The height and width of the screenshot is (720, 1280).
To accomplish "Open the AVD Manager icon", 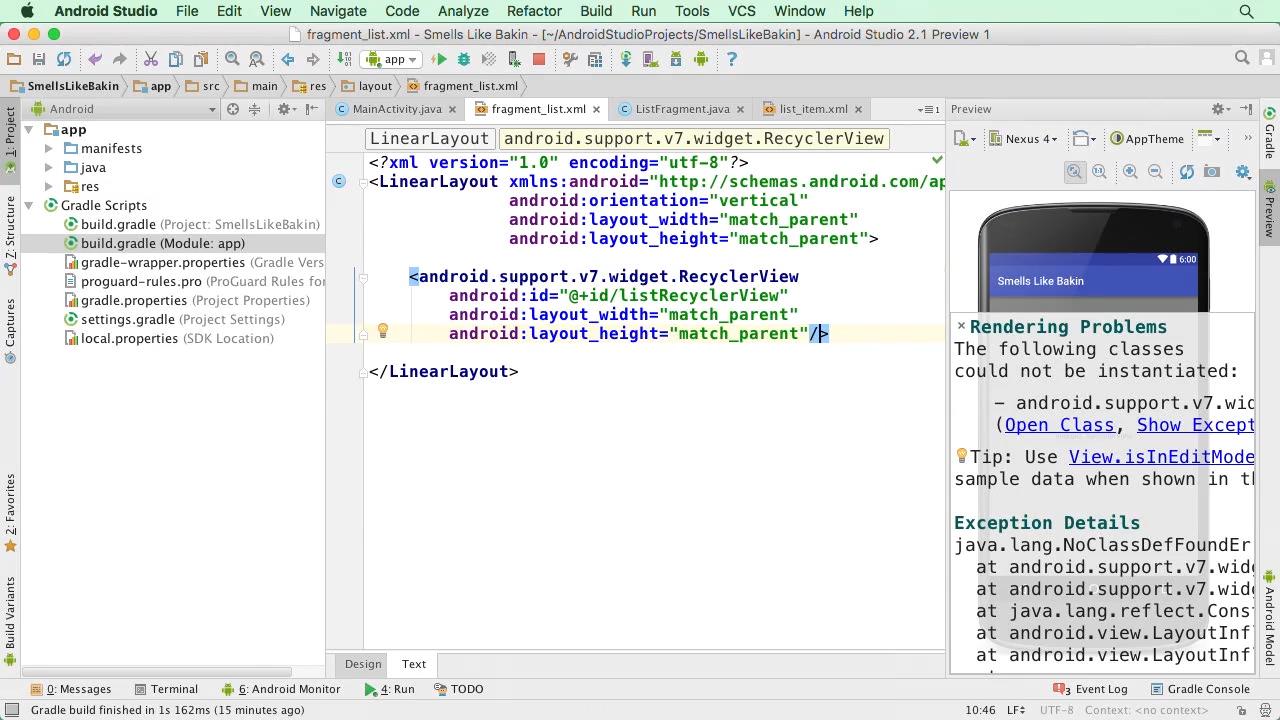I will tap(651, 60).
